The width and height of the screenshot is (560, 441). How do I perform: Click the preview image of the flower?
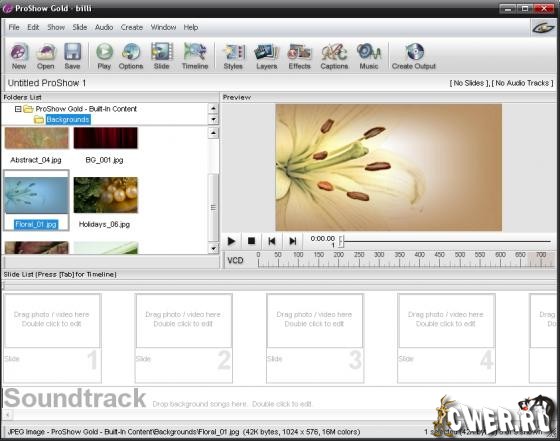tap(389, 167)
